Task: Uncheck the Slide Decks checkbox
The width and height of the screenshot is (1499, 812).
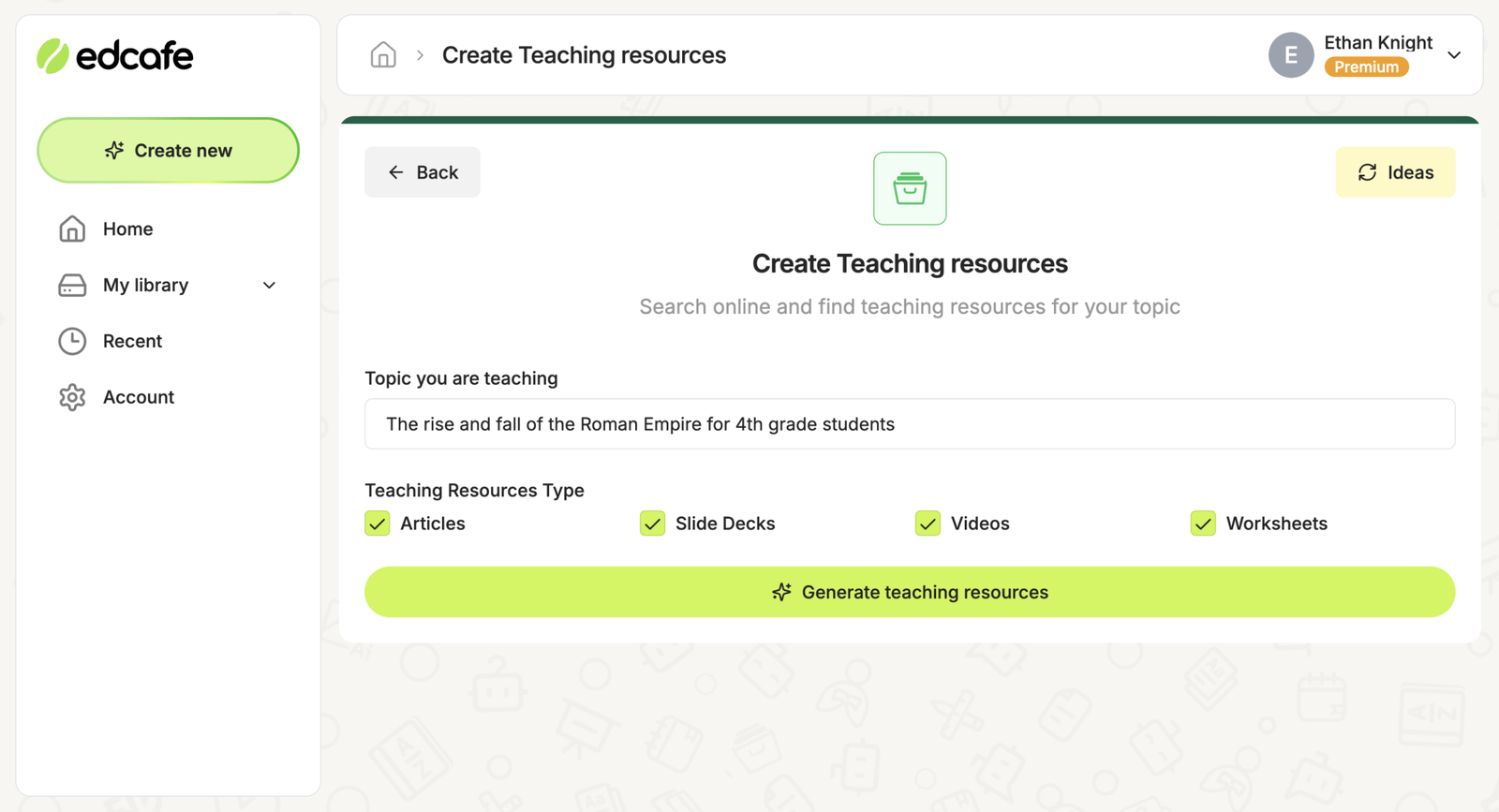Action: pyautogui.click(x=653, y=524)
